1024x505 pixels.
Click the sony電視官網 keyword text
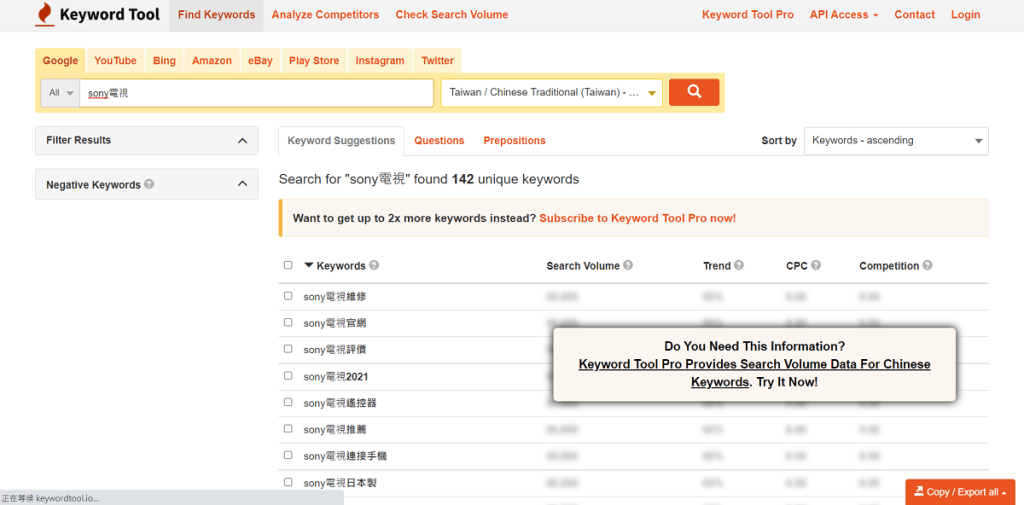tap(335, 323)
